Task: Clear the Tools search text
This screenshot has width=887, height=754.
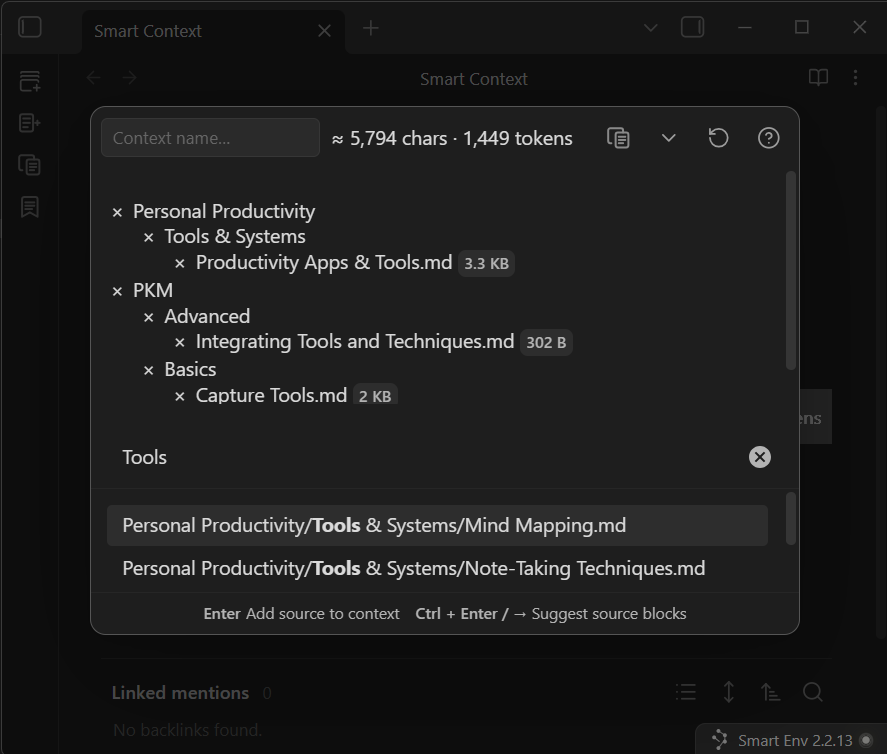Action: (760, 457)
